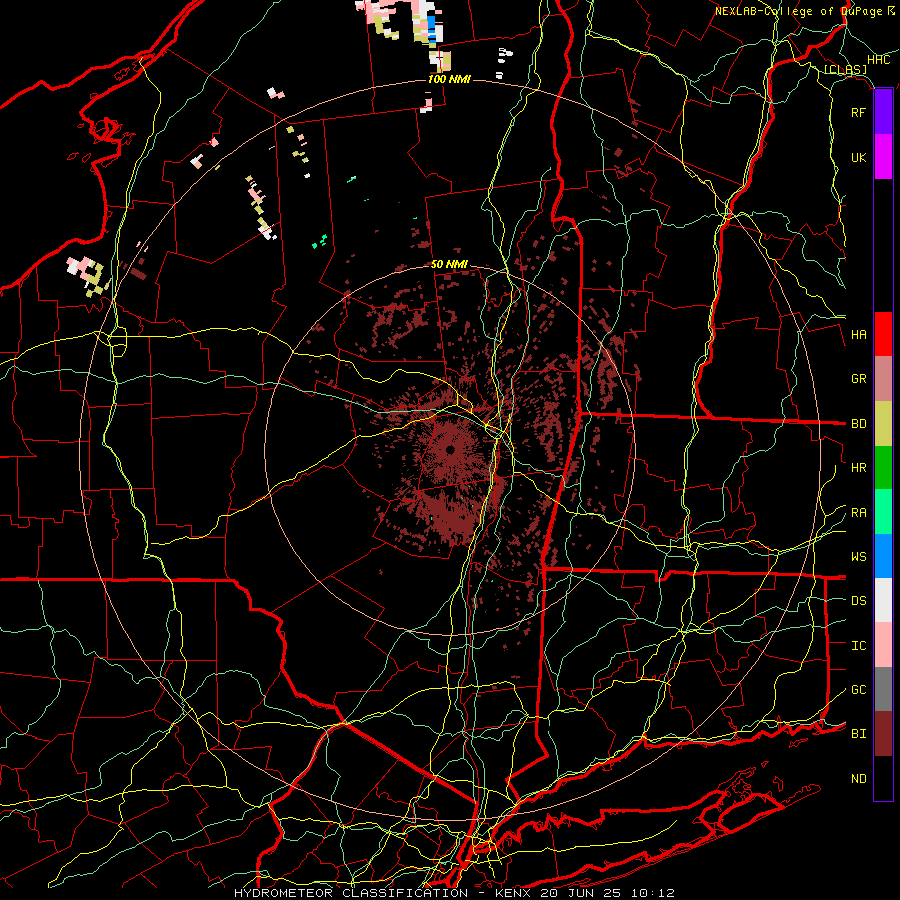The width and height of the screenshot is (900, 900).
Task: Click the KENX station identifier
Action: [x=514, y=893]
